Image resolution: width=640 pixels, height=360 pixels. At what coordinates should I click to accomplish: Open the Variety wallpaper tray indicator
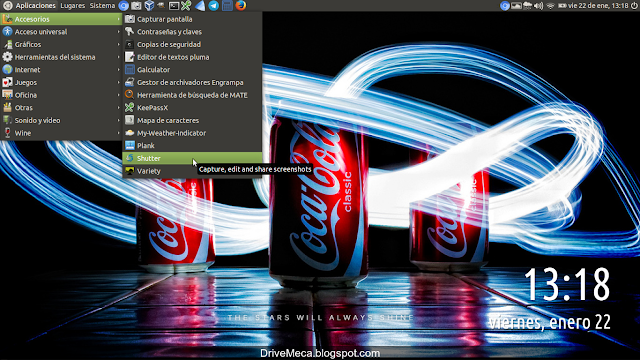click(516, 6)
